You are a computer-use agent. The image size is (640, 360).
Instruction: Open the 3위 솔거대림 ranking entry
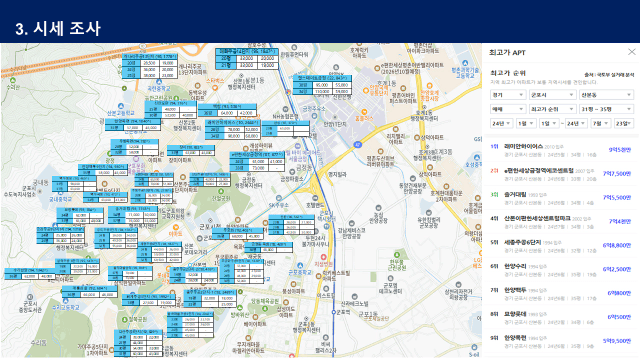(x=561, y=198)
